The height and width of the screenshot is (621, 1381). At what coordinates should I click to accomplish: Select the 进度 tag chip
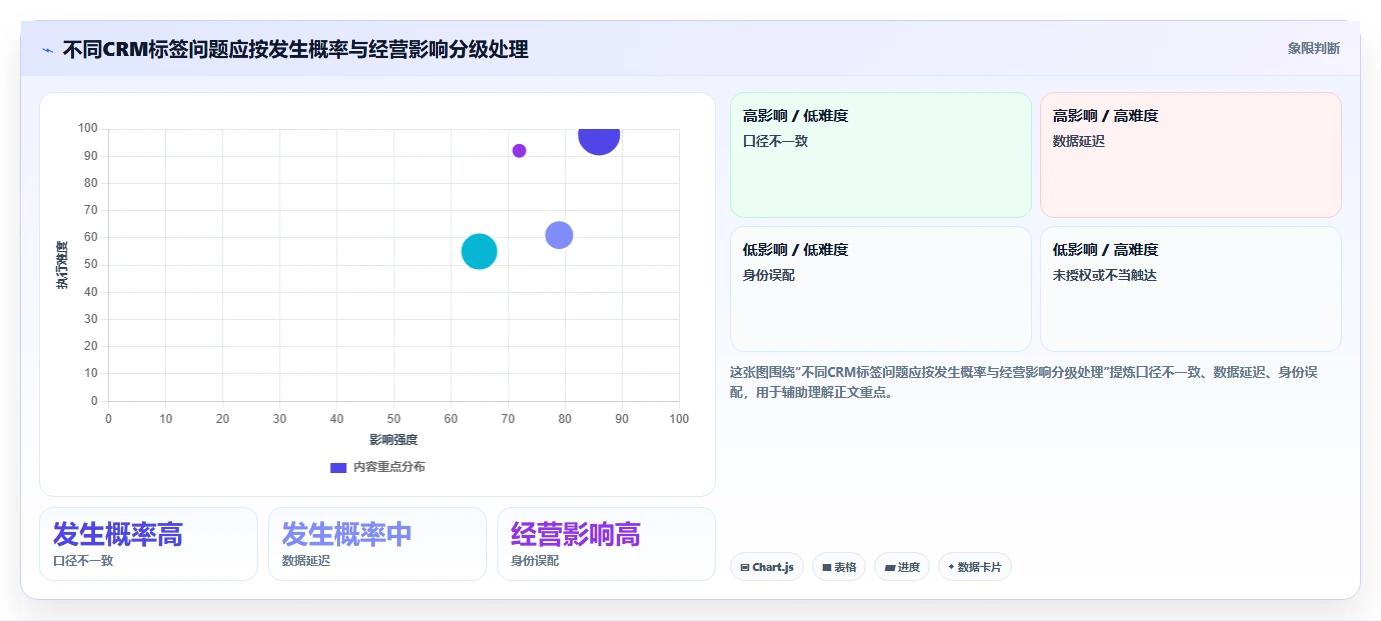pos(902,567)
